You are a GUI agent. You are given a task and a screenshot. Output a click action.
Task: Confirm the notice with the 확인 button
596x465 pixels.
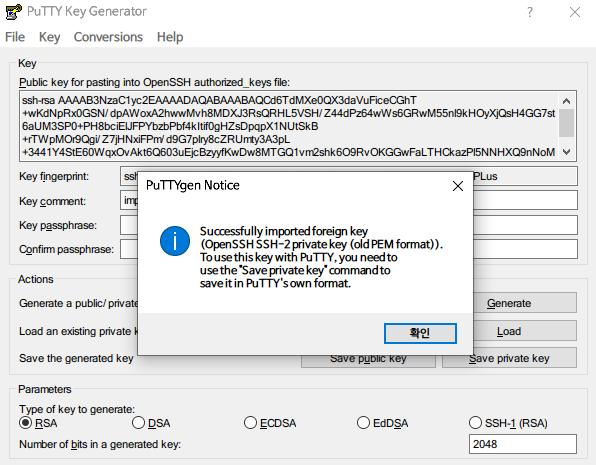420,333
